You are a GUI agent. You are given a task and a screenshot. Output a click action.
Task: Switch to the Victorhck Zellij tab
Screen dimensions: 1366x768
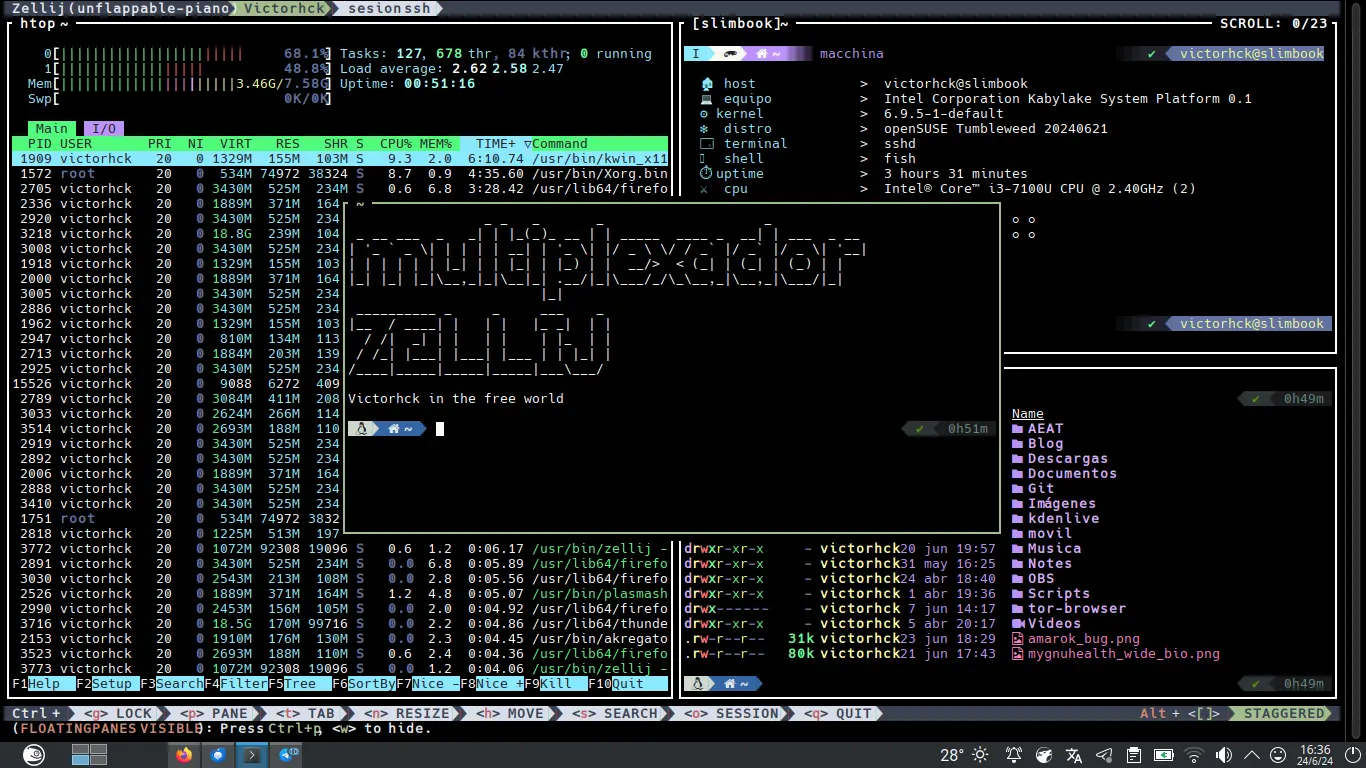click(x=285, y=8)
